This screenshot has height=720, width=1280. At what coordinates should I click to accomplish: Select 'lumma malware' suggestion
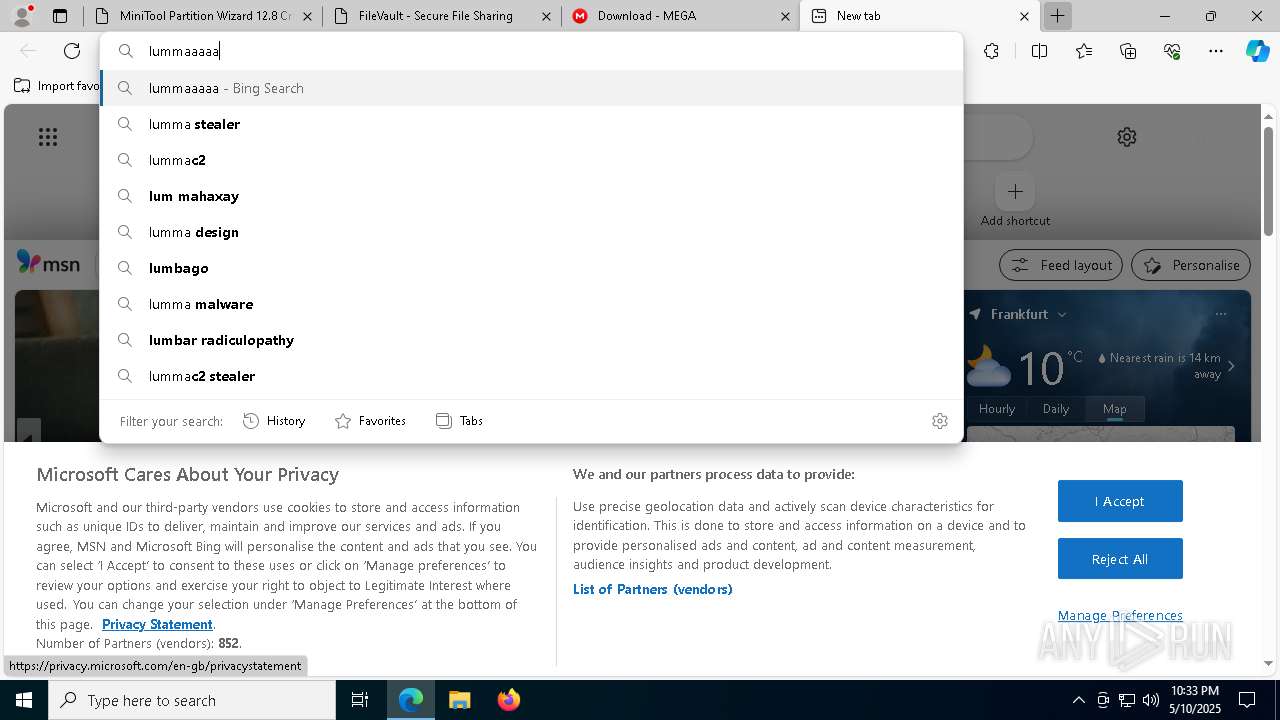[531, 304]
